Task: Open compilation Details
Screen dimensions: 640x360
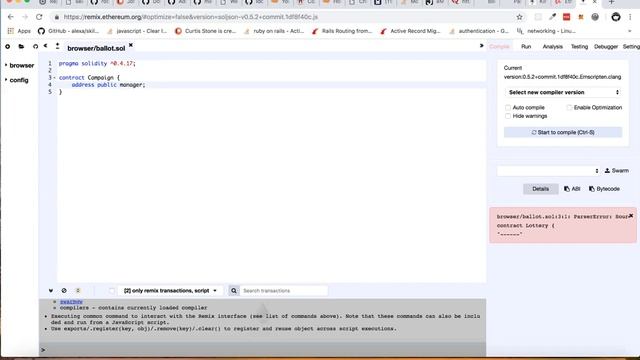Action: tap(540, 189)
